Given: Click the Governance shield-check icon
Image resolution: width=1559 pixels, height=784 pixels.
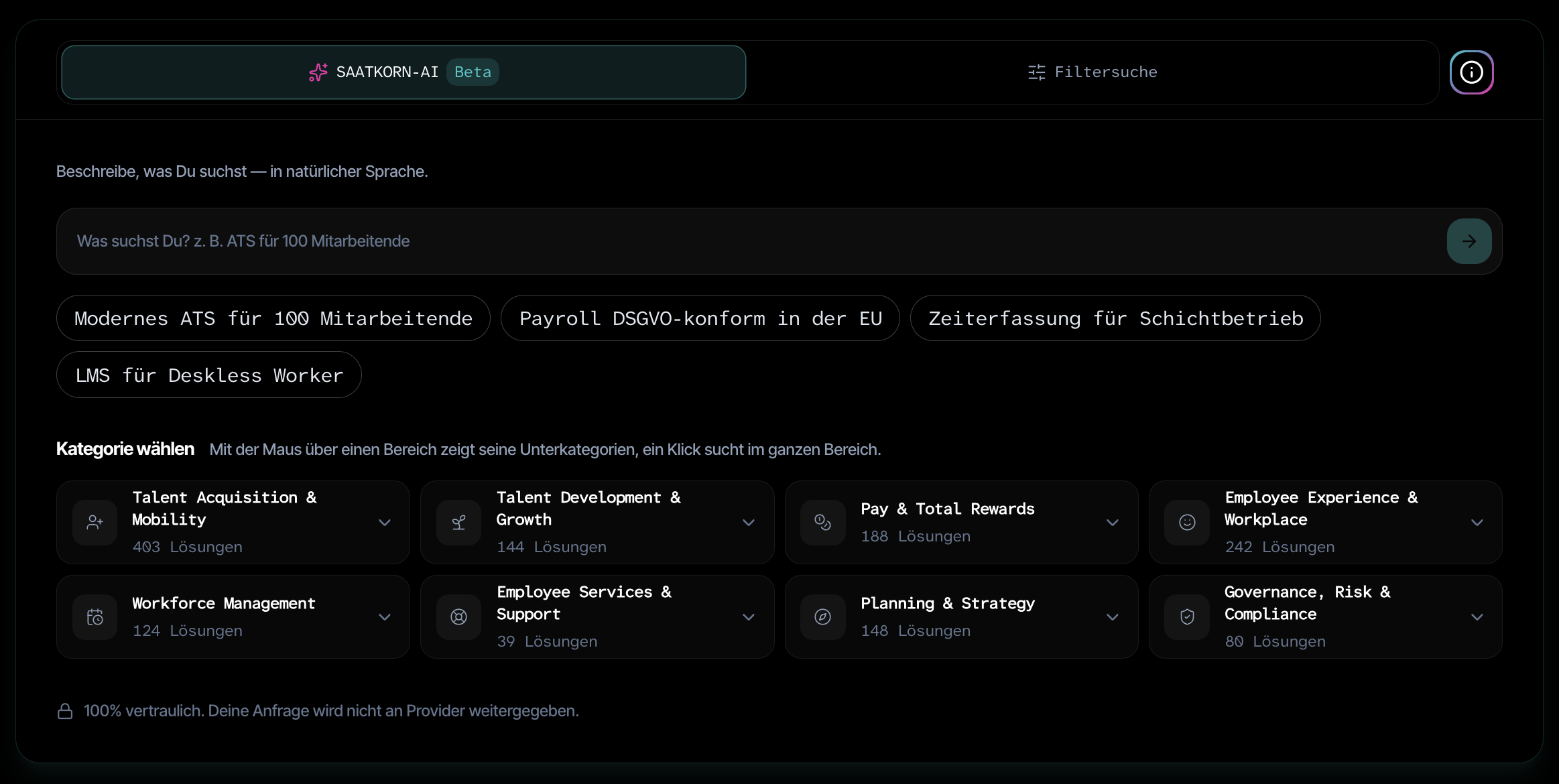Looking at the screenshot, I should point(1187,617).
